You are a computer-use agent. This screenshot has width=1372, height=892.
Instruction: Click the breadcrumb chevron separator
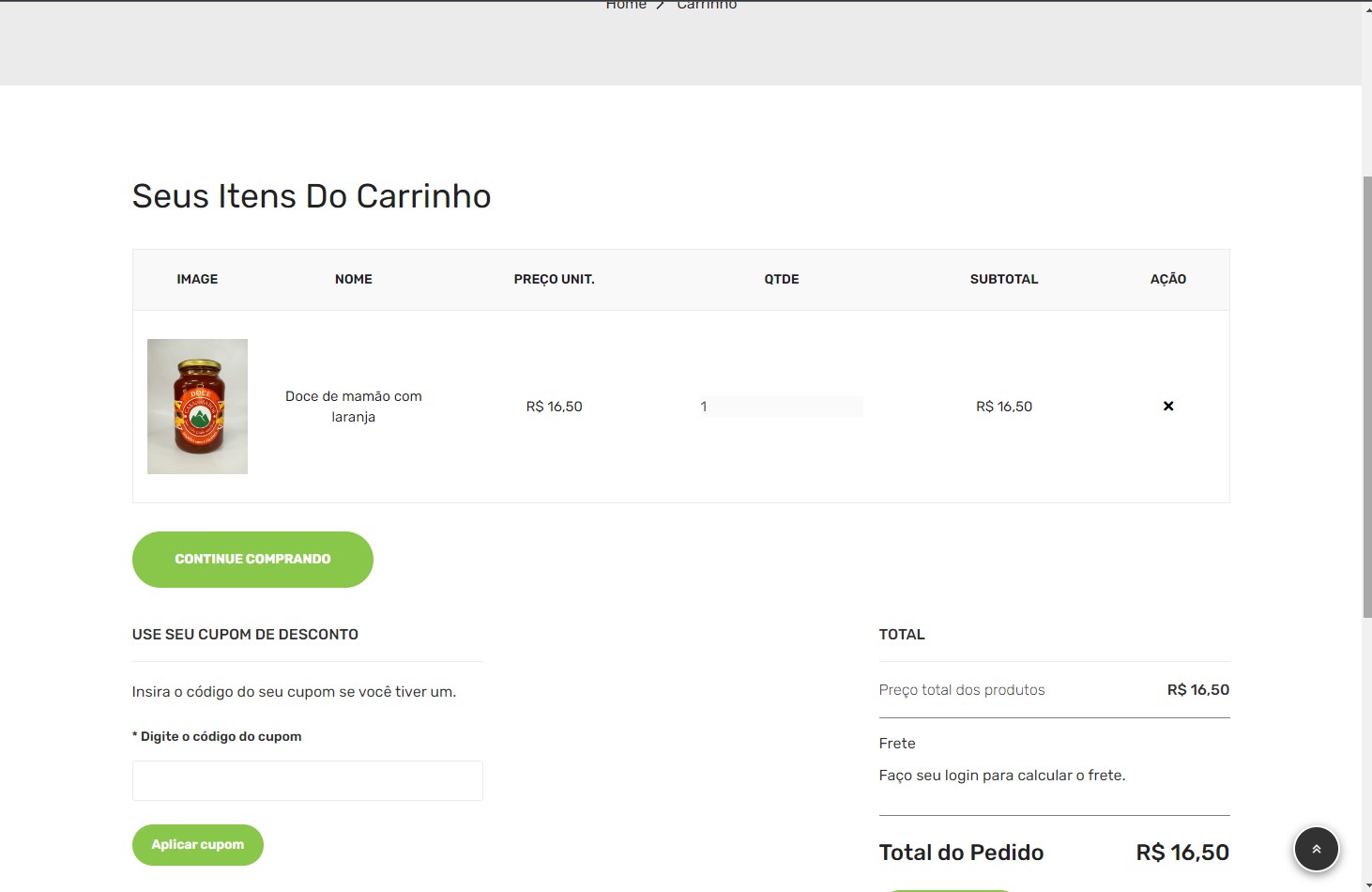click(661, 5)
